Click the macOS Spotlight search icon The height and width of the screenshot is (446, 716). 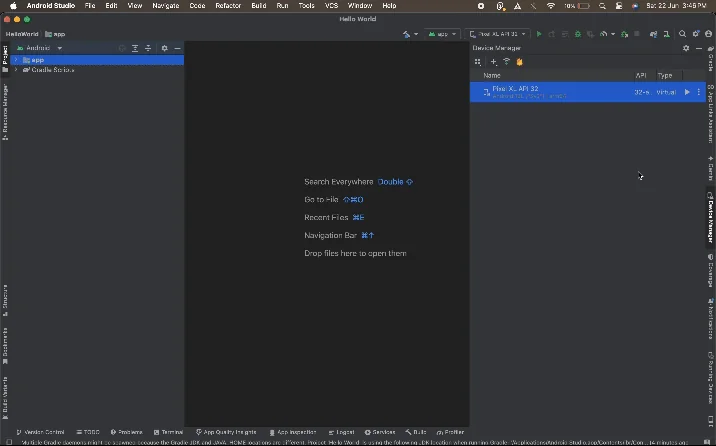click(x=602, y=6)
